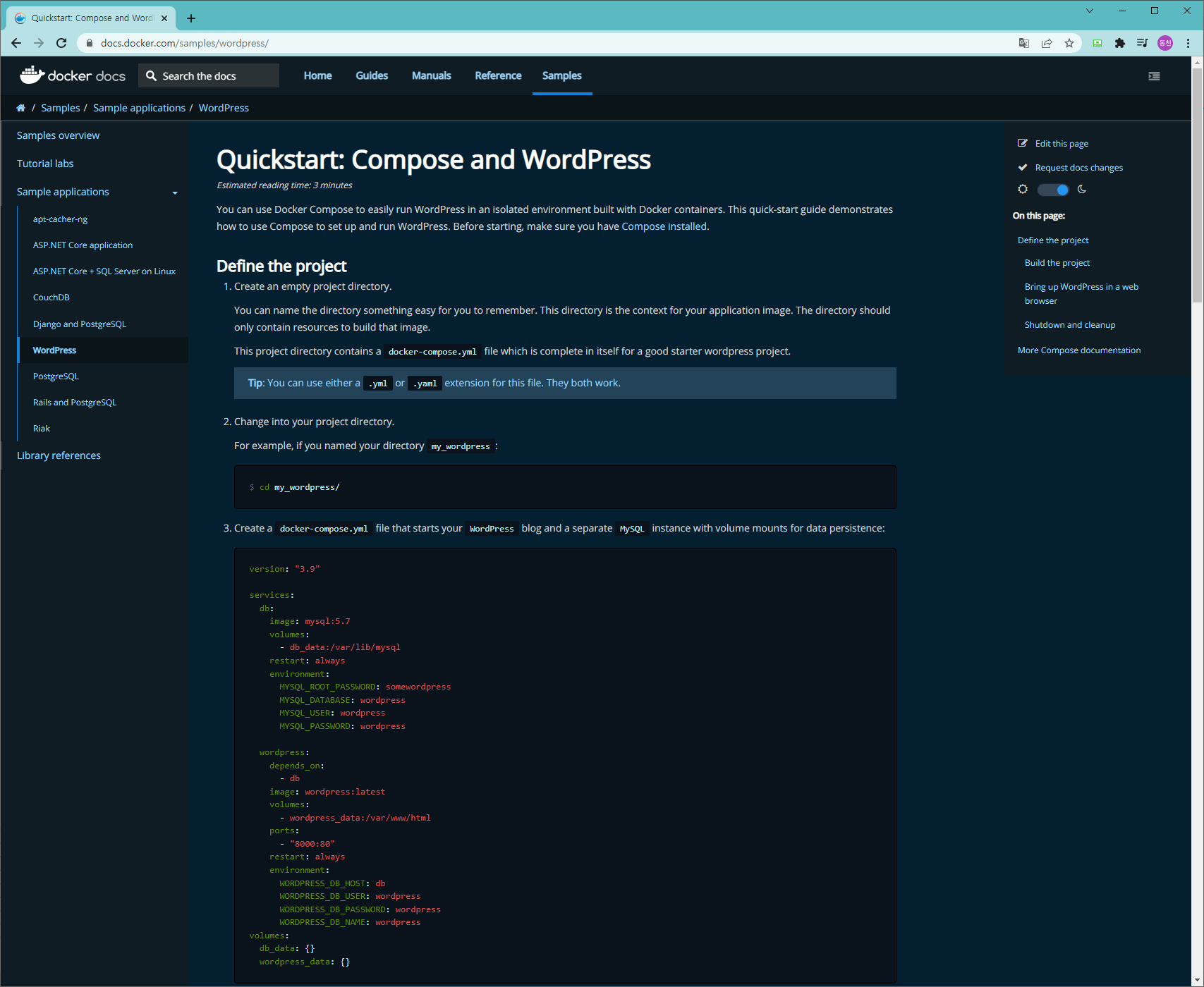
Task: Close the Quickstart Compose tab
Action: point(164,18)
